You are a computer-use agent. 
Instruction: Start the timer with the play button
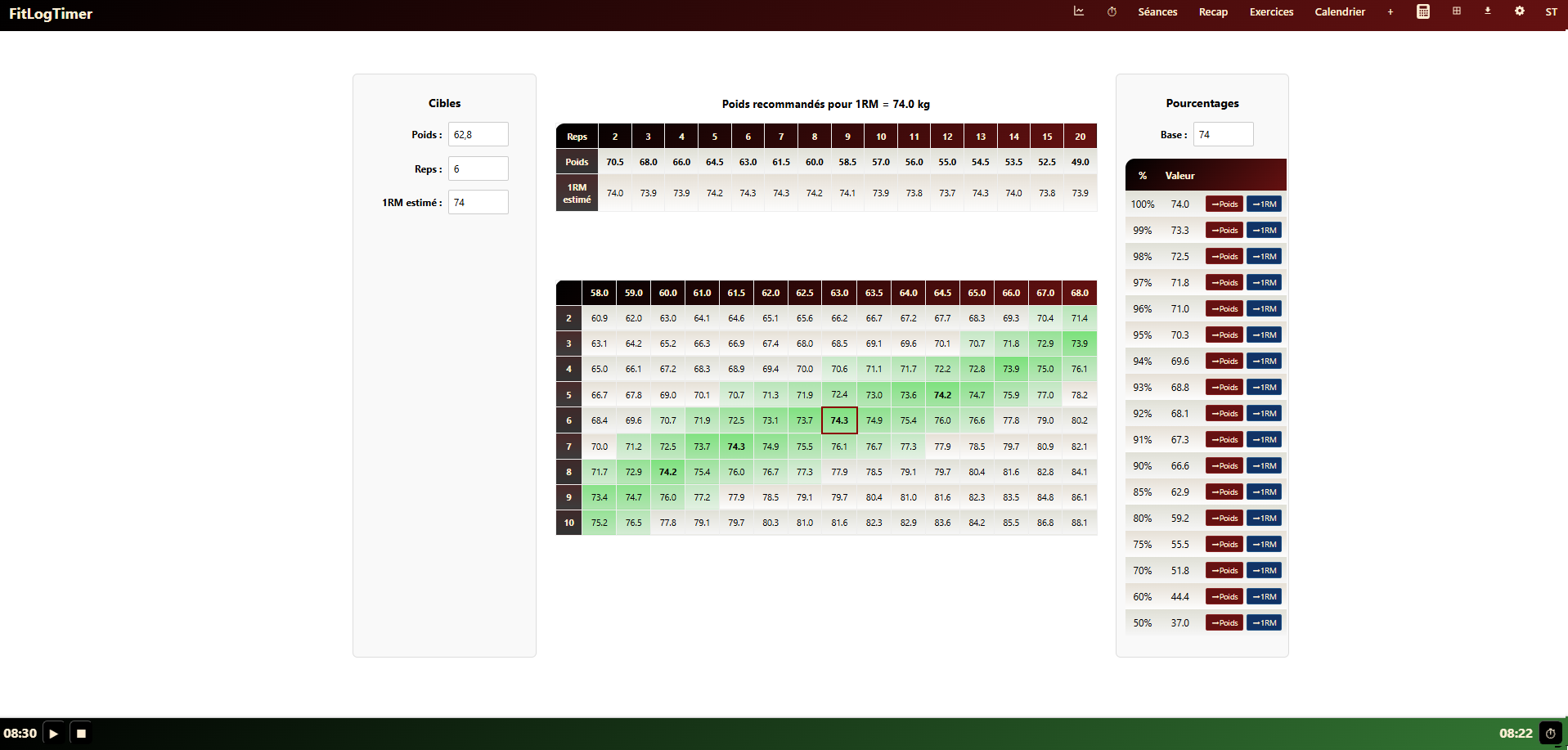tap(54, 734)
